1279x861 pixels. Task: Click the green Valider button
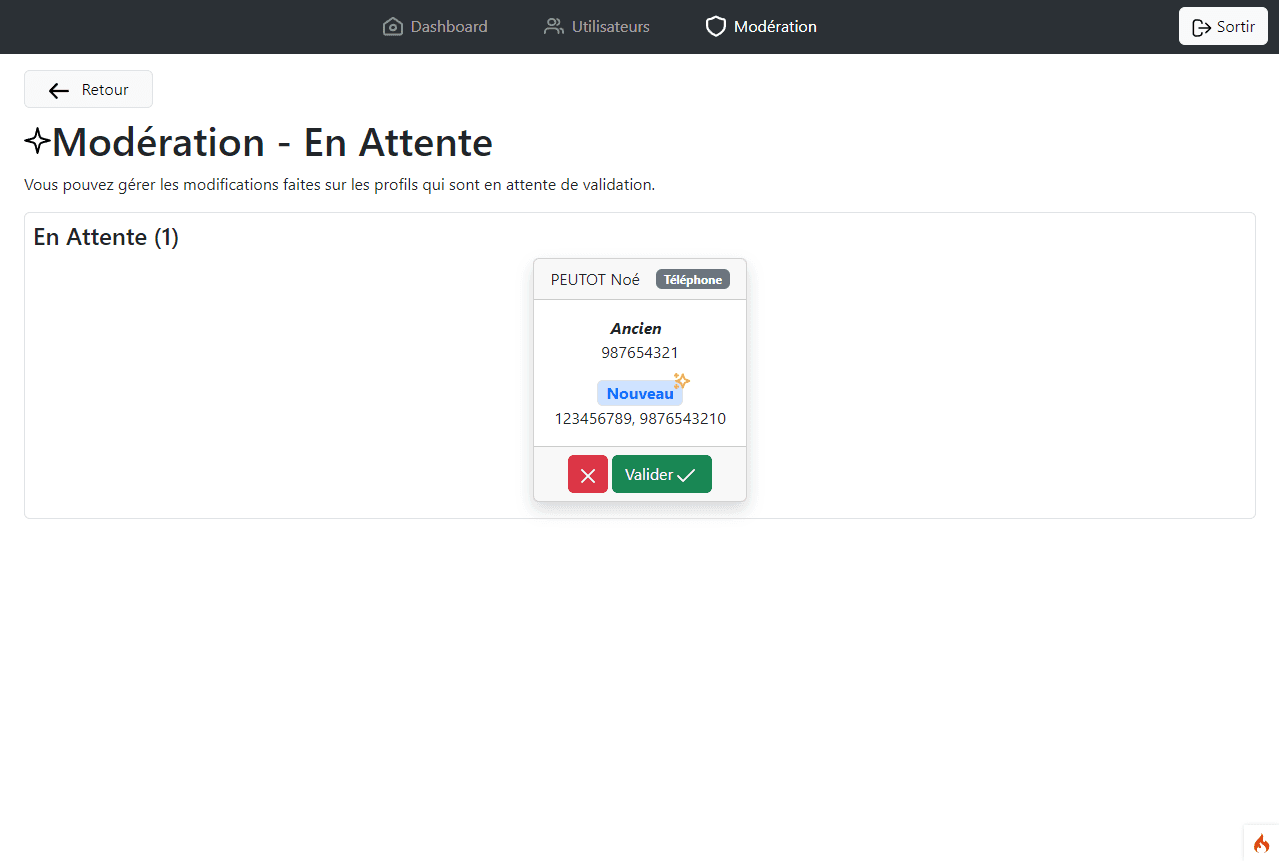point(662,474)
